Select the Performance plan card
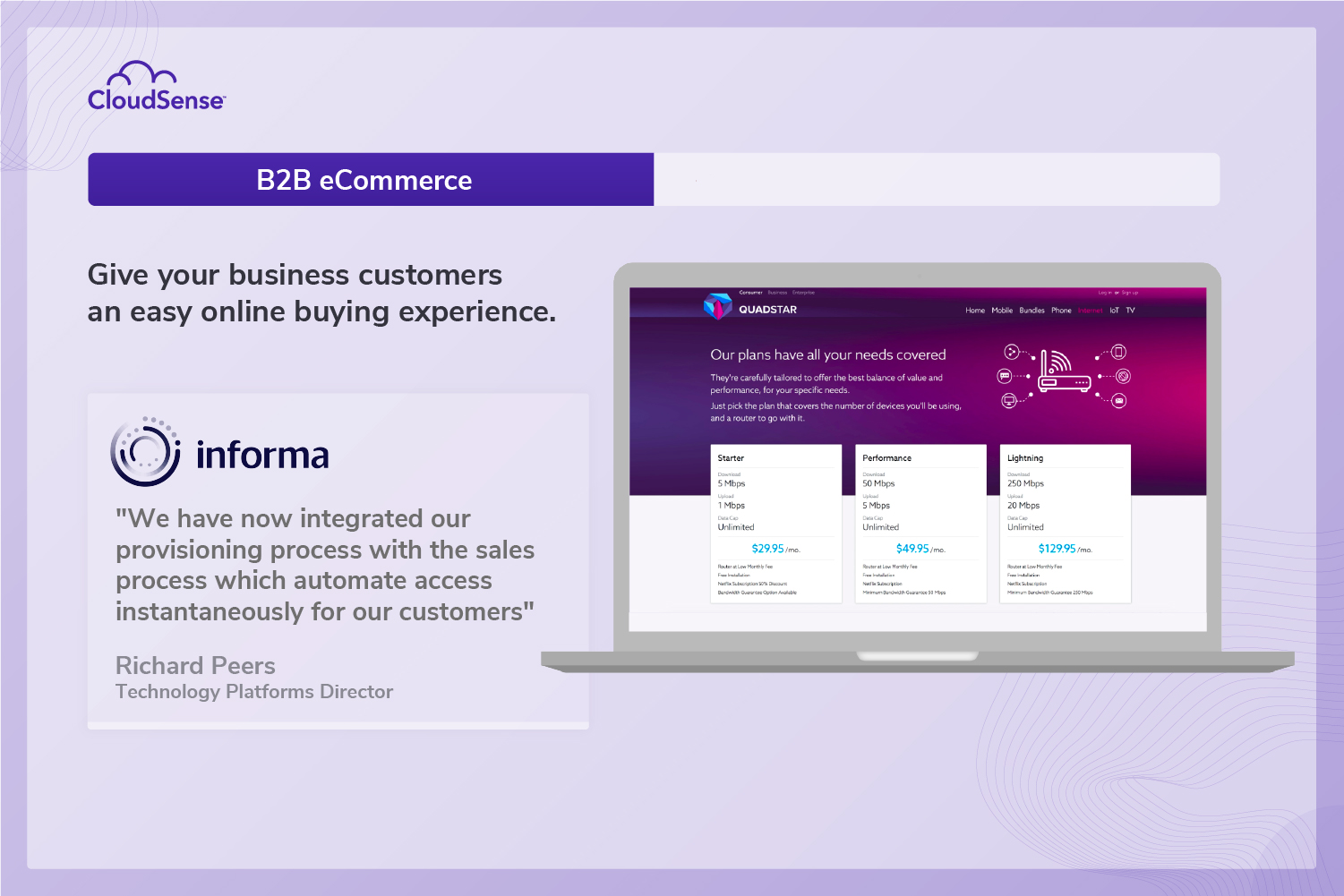1344x896 pixels. point(921,524)
